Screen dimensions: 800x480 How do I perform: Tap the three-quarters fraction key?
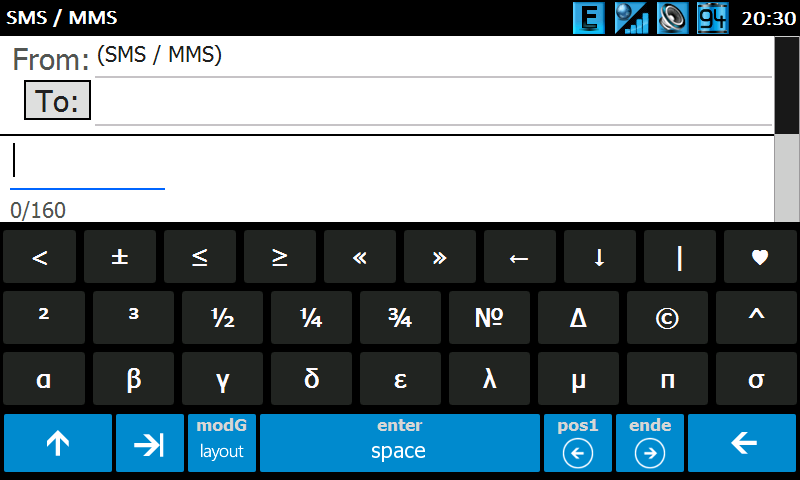tap(400, 317)
